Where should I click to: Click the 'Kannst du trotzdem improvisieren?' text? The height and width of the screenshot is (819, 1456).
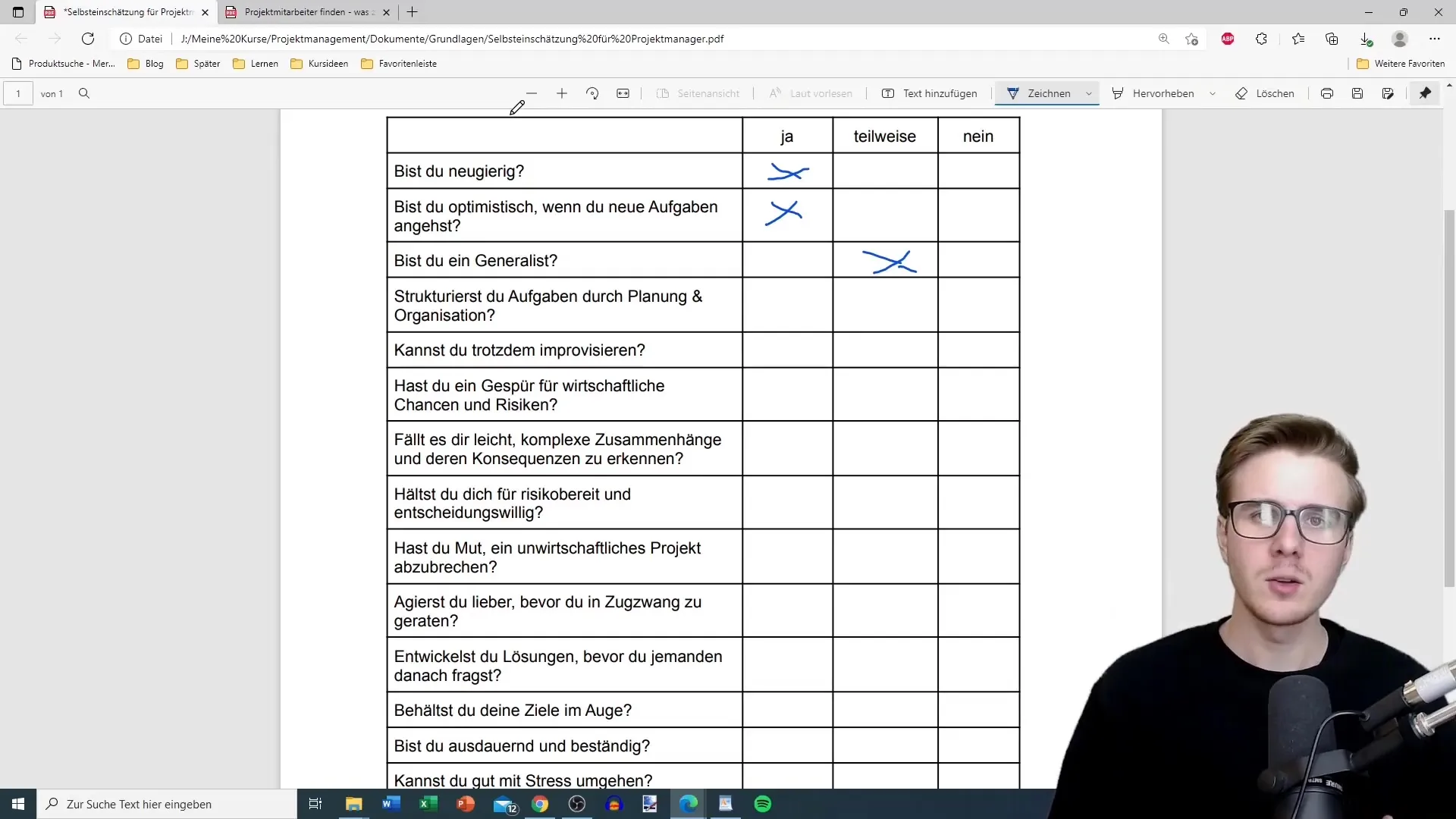click(x=519, y=350)
